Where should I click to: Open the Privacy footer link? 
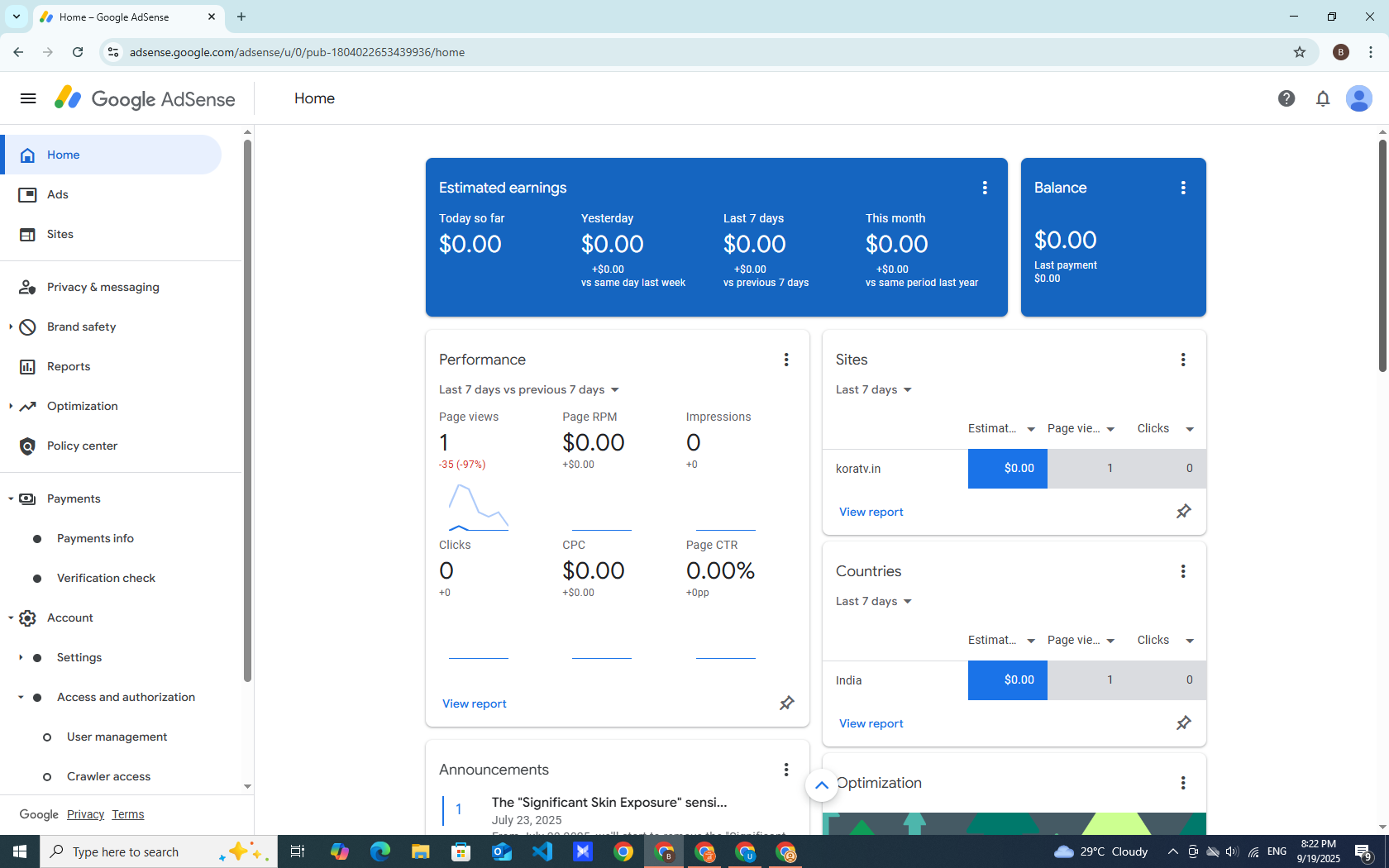(x=85, y=814)
